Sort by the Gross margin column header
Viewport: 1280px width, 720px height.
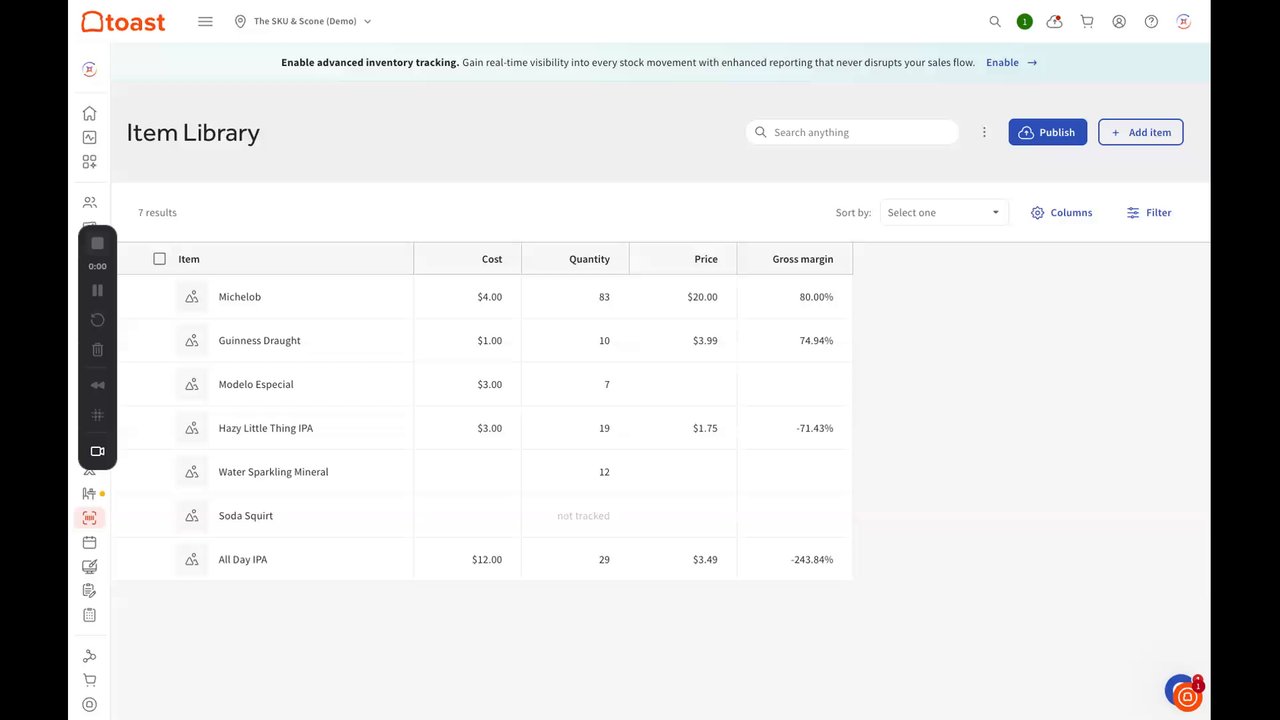coord(802,259)
